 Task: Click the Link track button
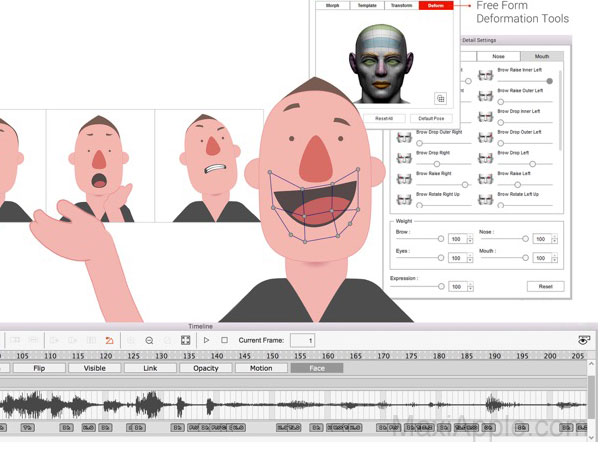click(x=150, y=368)
